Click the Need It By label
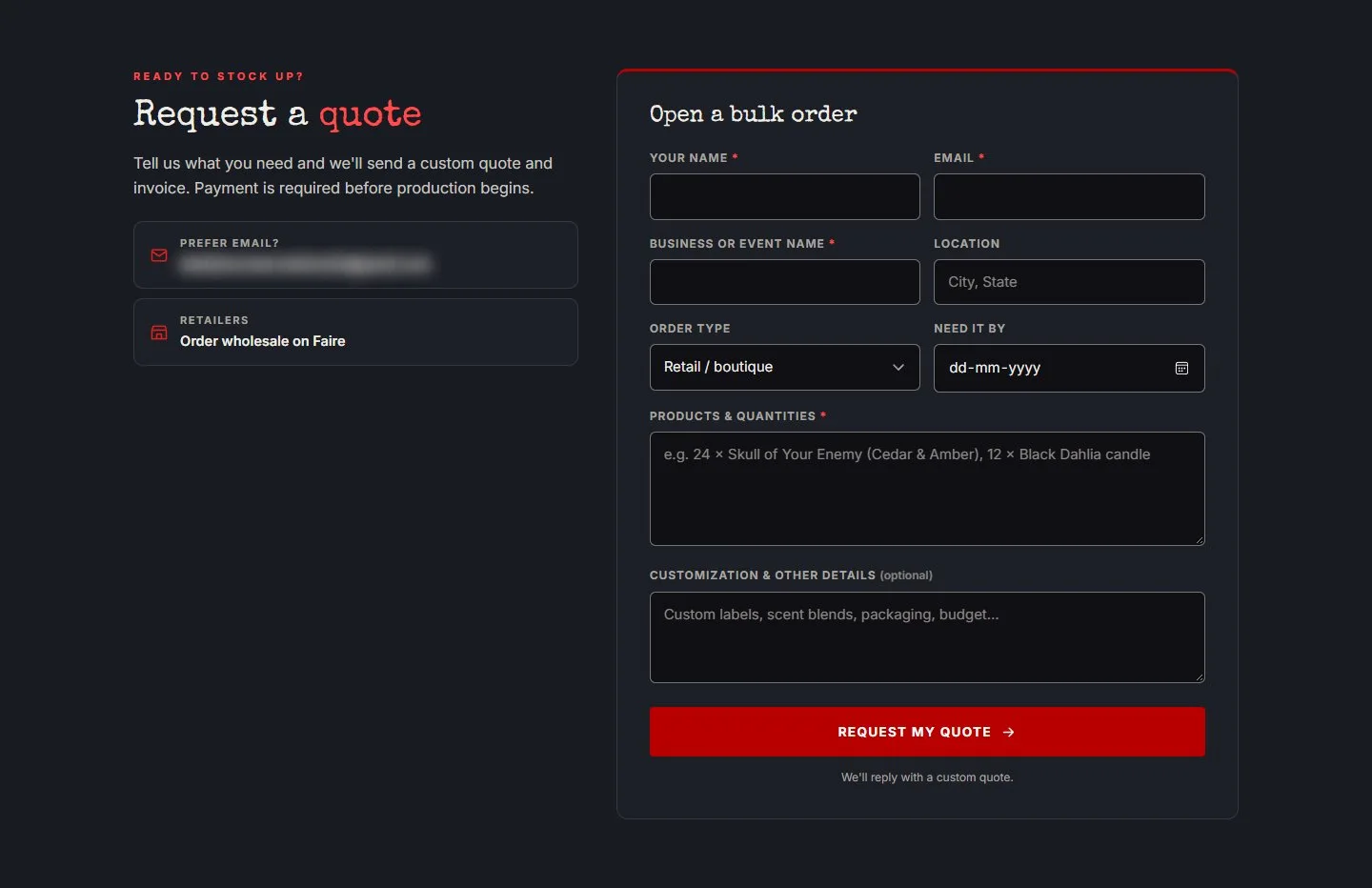 (970, 329)
